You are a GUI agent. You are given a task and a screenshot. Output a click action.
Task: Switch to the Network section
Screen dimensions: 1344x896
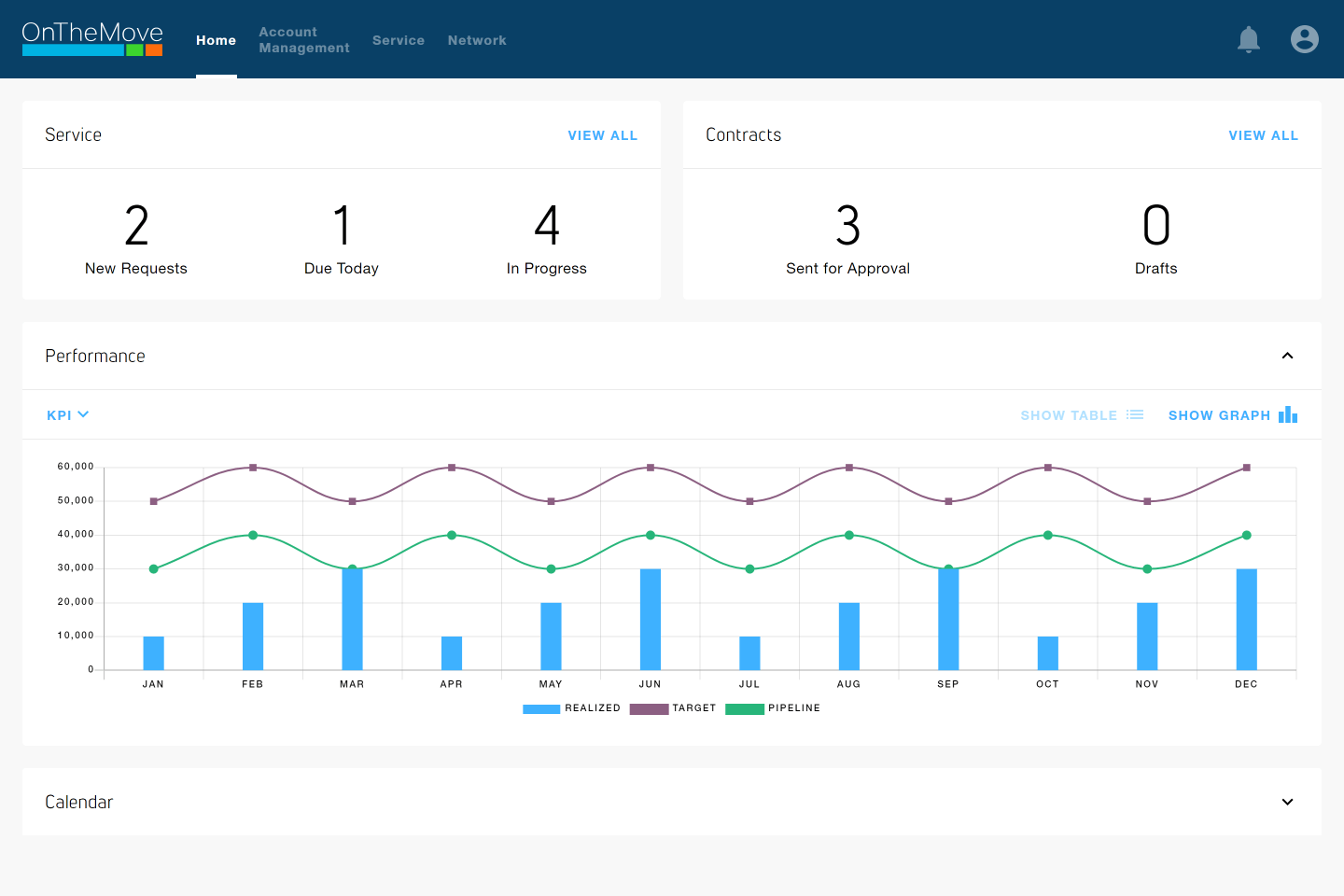click(x=477, y=40)
